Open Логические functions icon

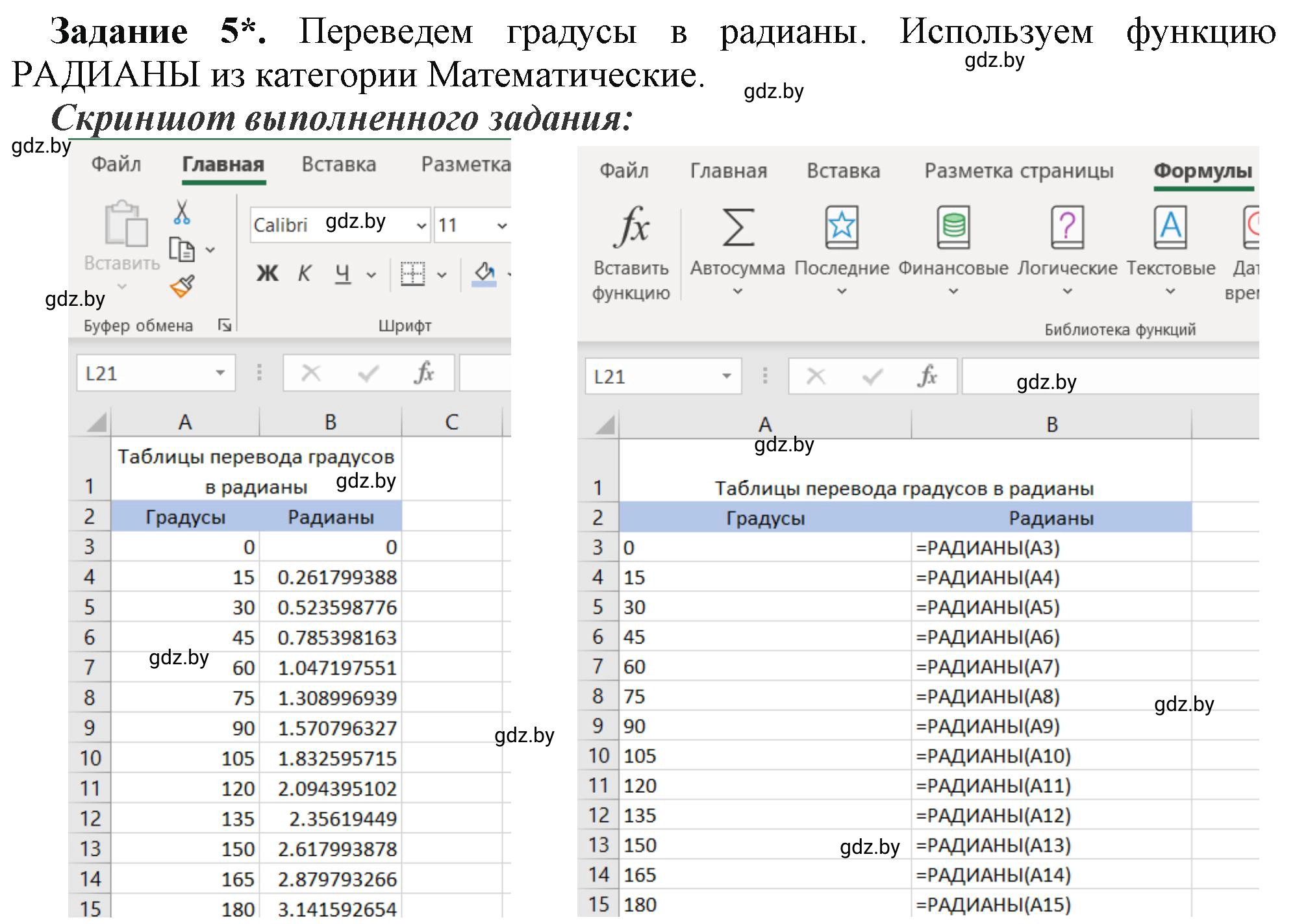pos(1067,227)
